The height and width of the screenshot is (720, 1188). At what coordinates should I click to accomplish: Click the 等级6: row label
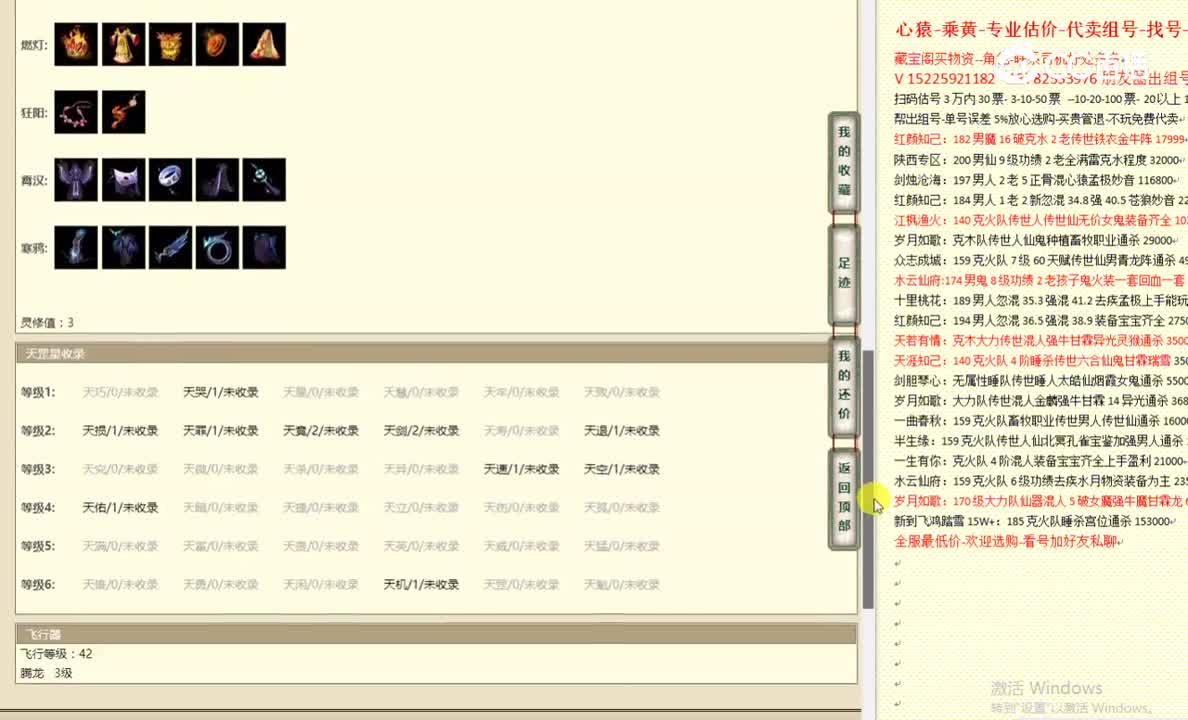pos(38,584)
